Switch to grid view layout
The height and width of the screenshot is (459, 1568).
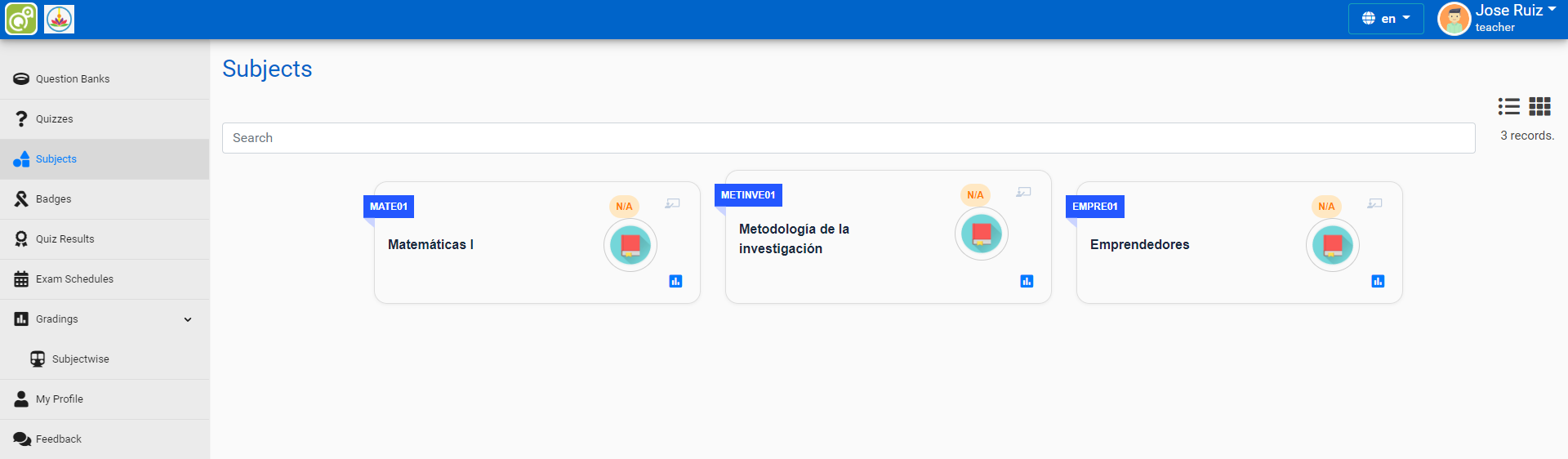[x=1539, y=106]
